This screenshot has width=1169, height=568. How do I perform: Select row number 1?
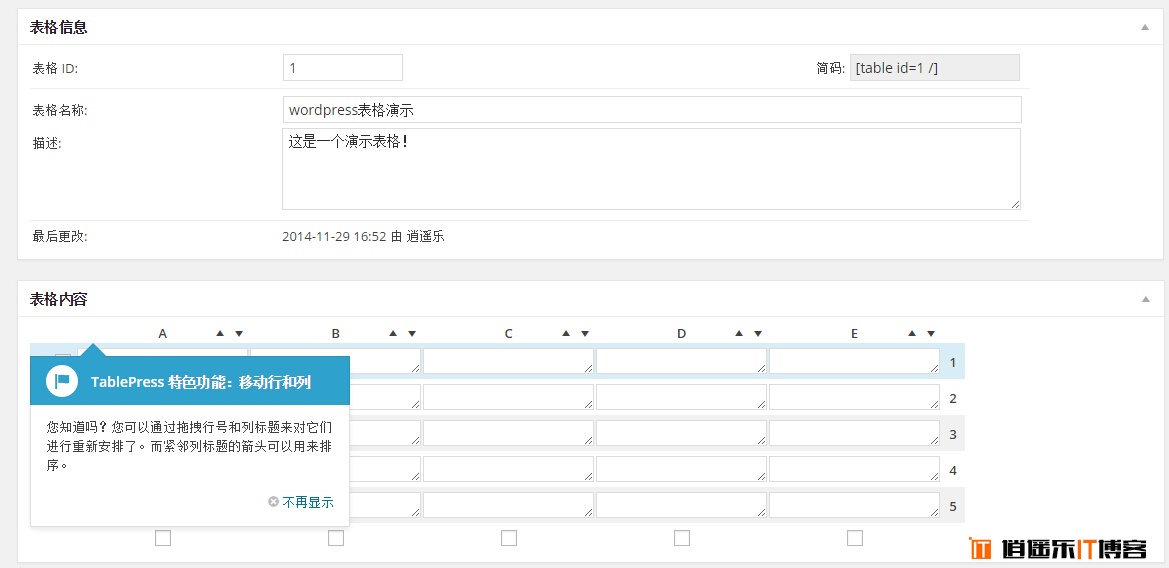[x=953, y=363]
